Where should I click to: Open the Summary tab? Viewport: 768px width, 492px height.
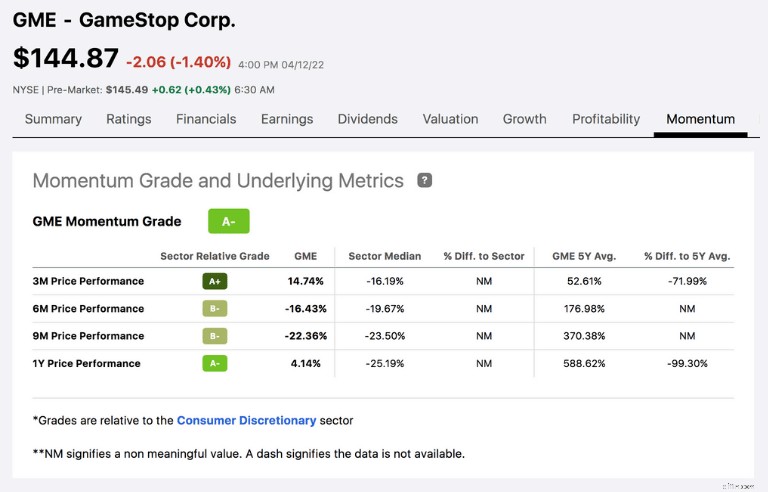[x=53, y=119]
